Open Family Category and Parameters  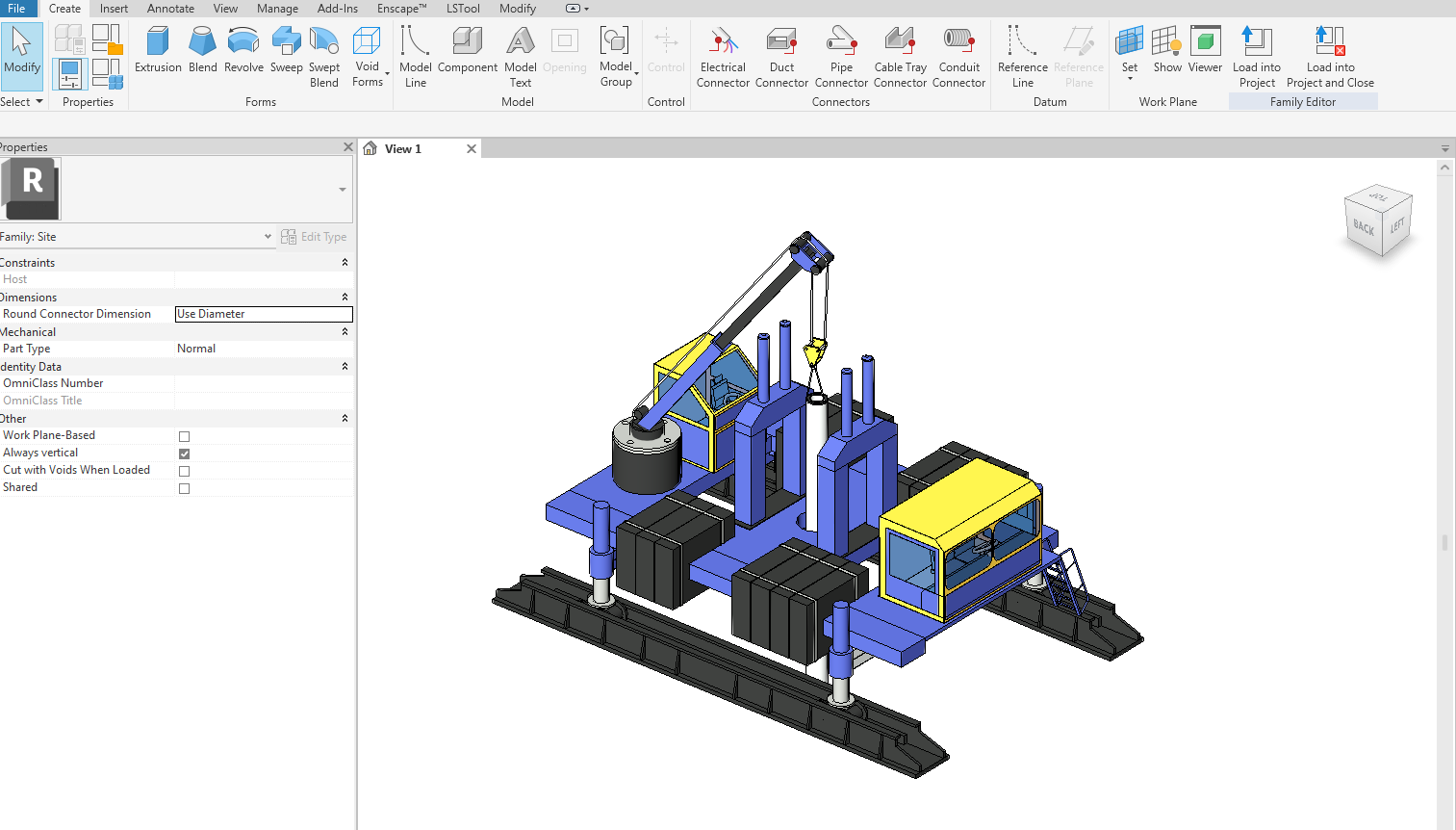pyautogui.click(x=106, y=39)
